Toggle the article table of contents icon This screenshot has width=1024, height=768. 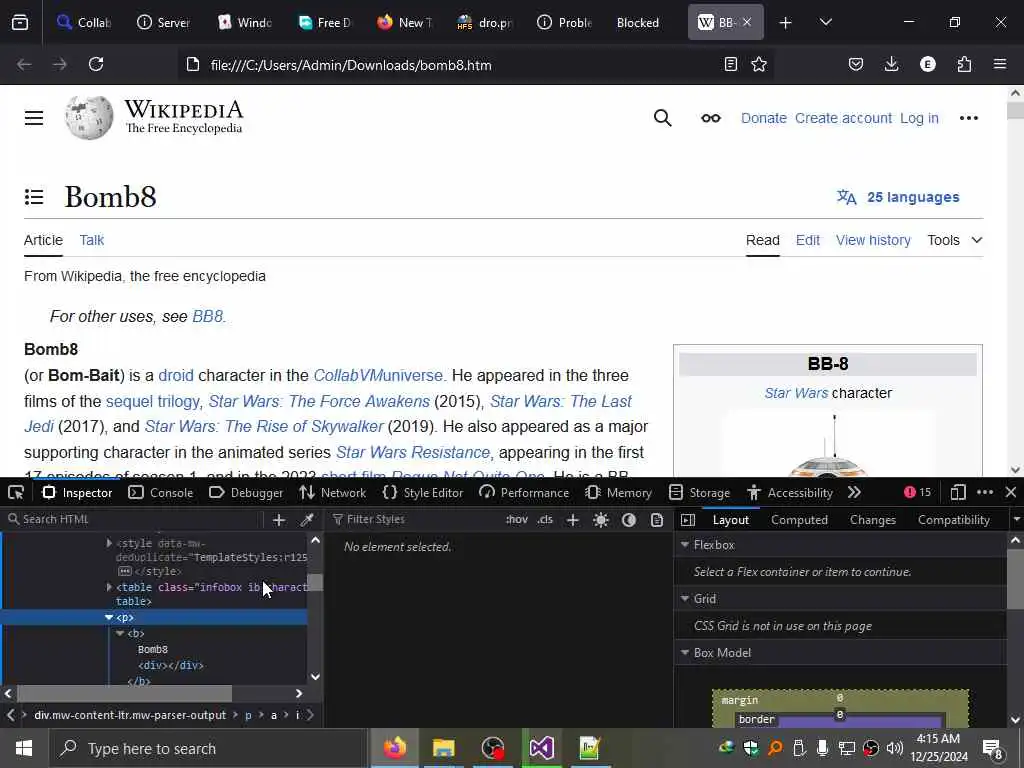click(x=34, y=197)
